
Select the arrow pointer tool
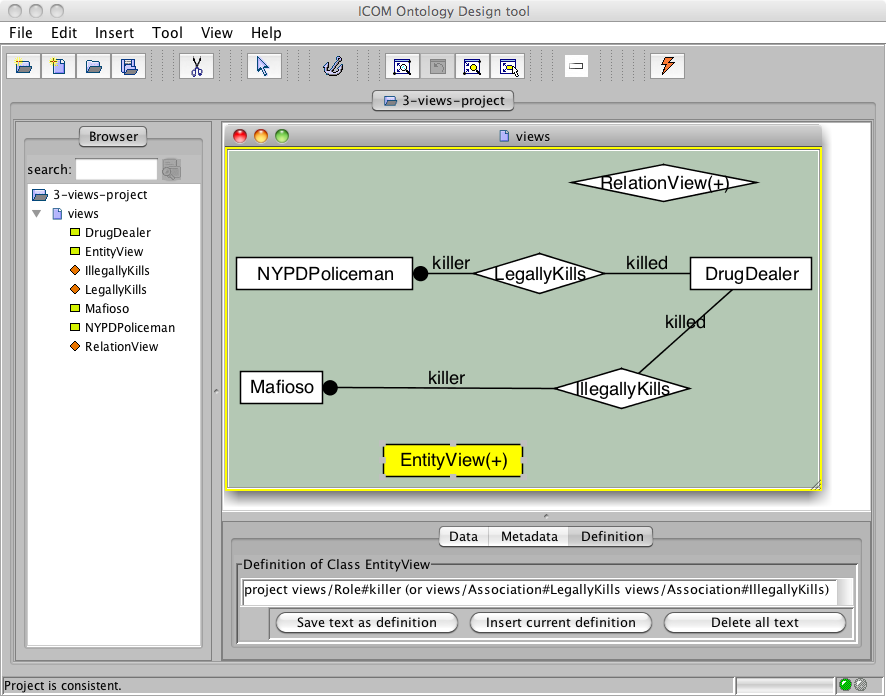(264, 66)
